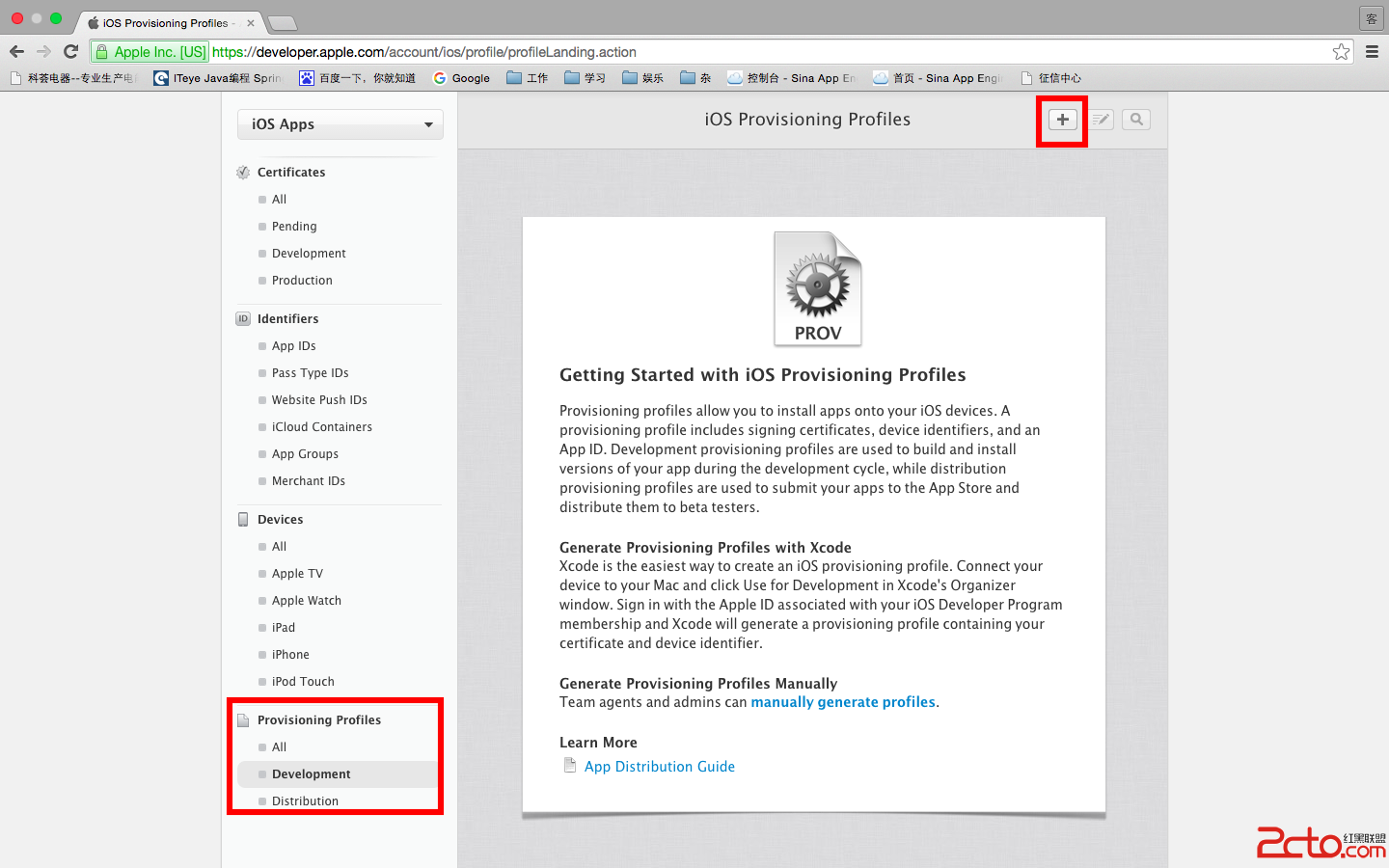The image size is (1389, 868).
Task: Open App Groups
Action: pos(305,454)
